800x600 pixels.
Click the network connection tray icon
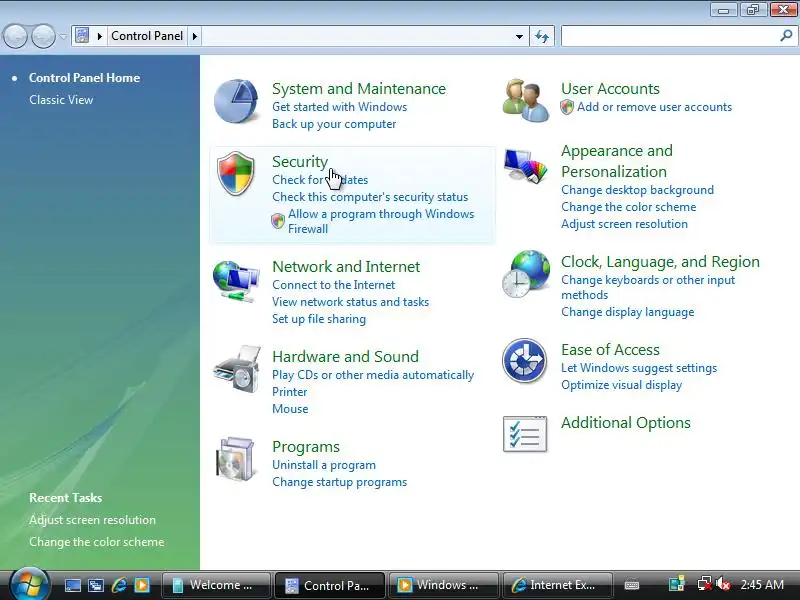coord(705,585)
